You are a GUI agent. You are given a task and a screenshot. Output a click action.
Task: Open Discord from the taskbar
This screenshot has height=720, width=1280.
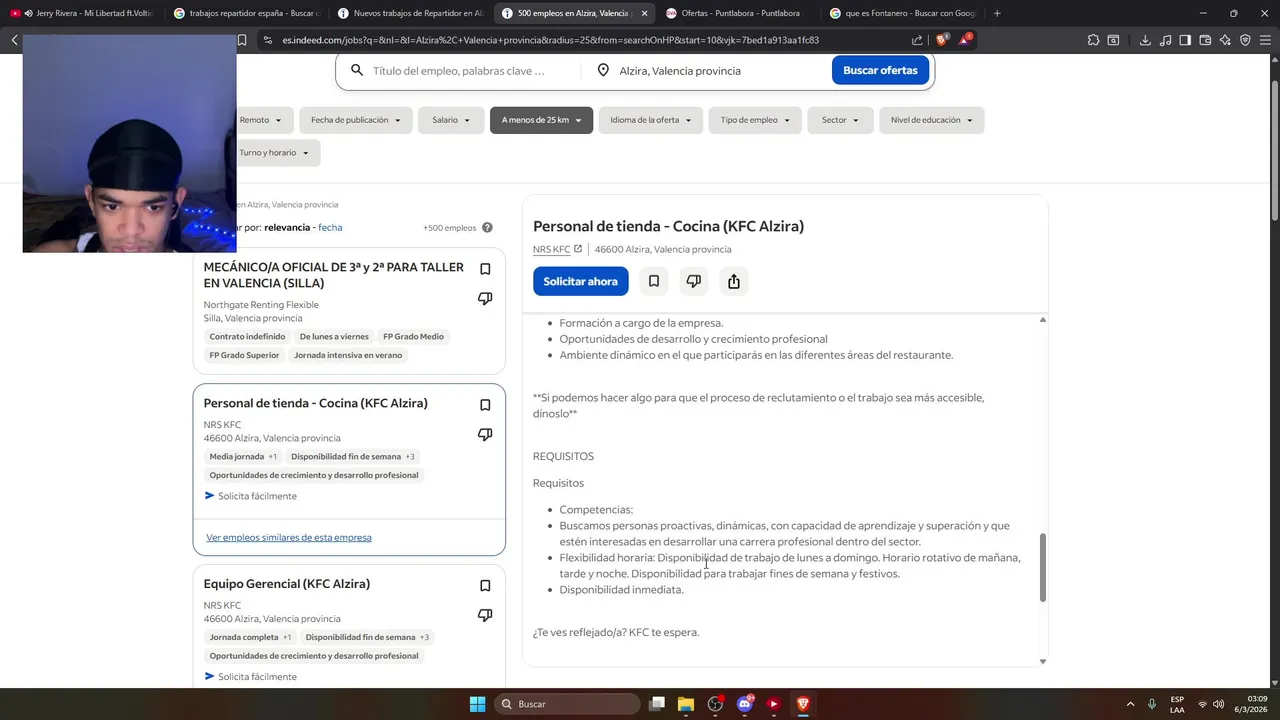[x=744, y=704]
